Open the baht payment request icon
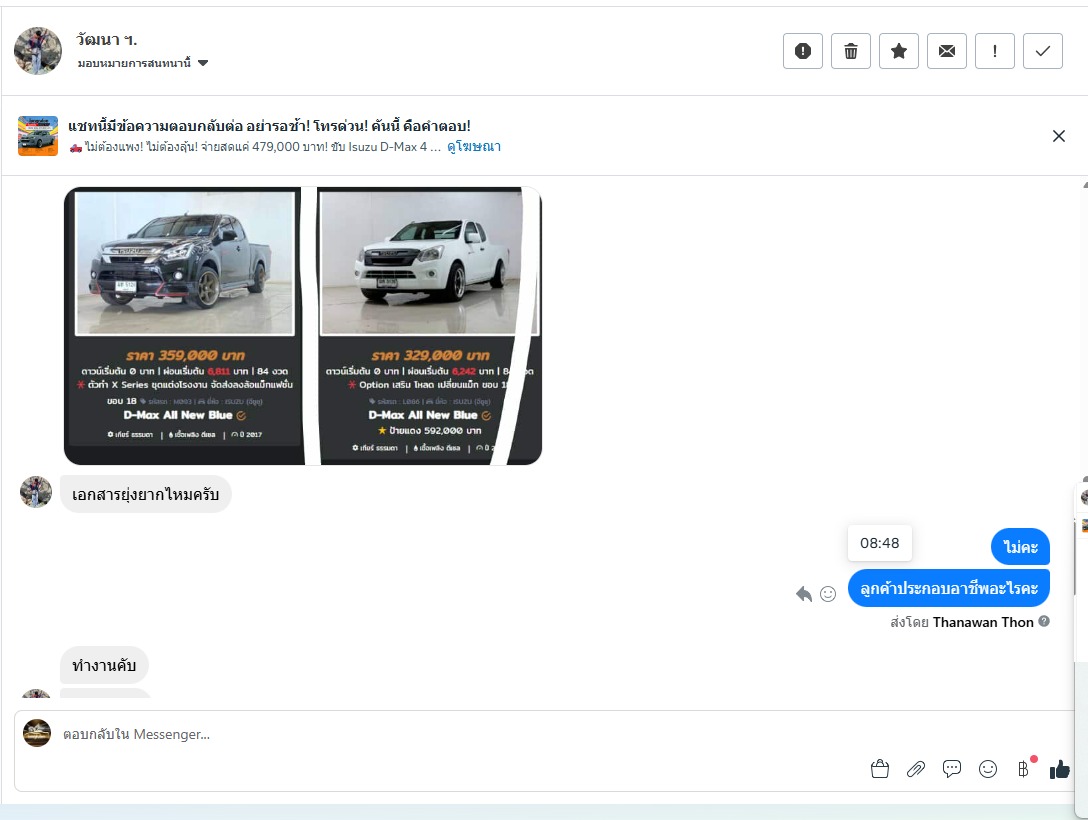 coord(1024,769)
